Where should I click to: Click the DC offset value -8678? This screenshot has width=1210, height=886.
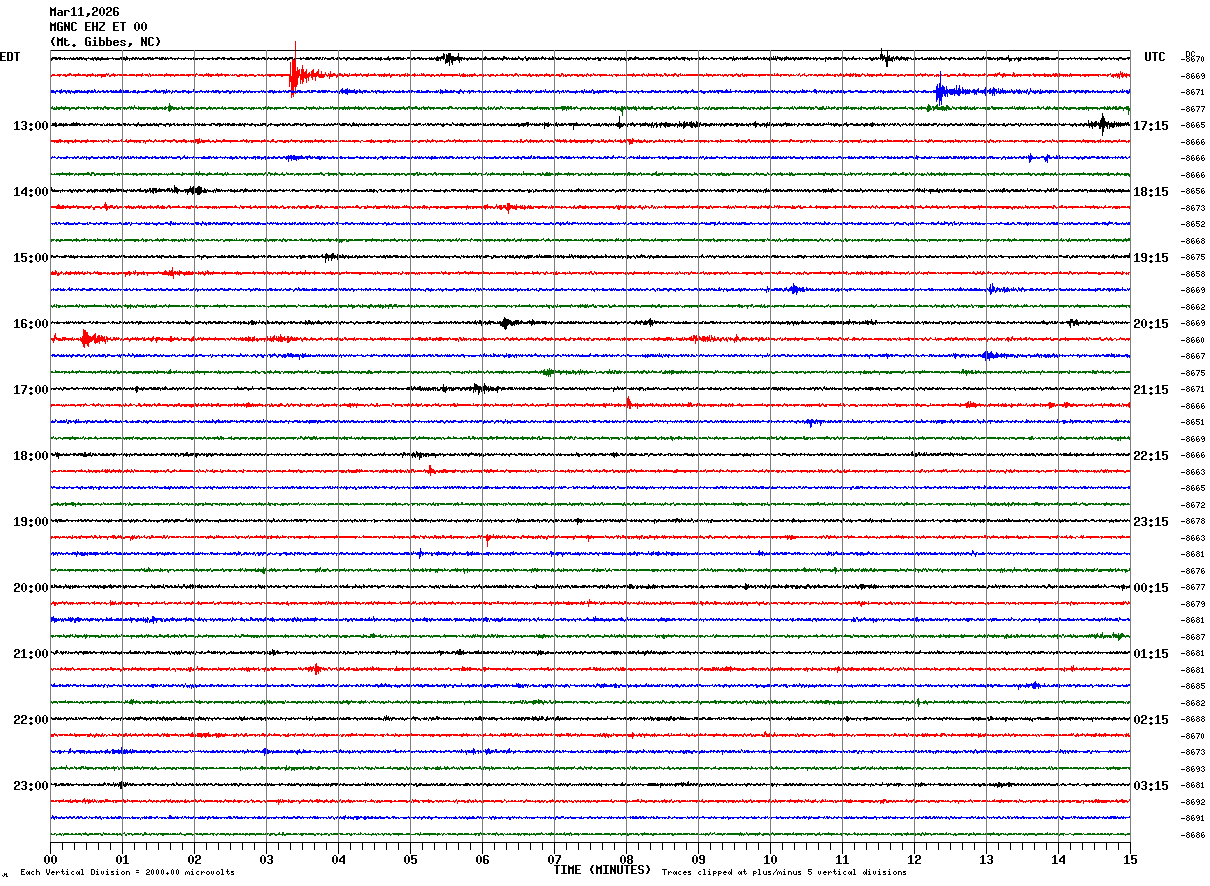tap(1194, 521)
